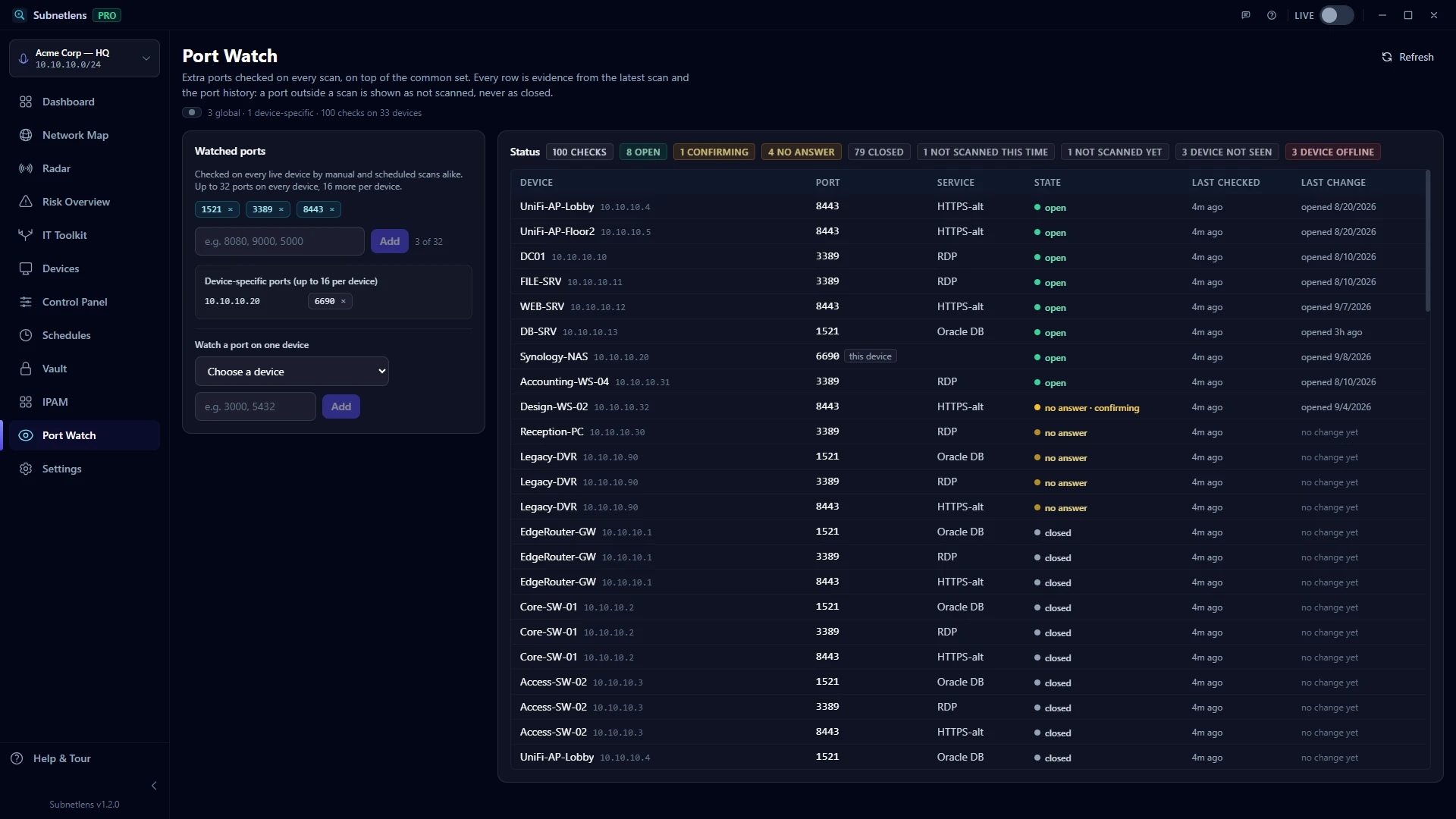Open the Choose a device dropdown

point(292,372)
